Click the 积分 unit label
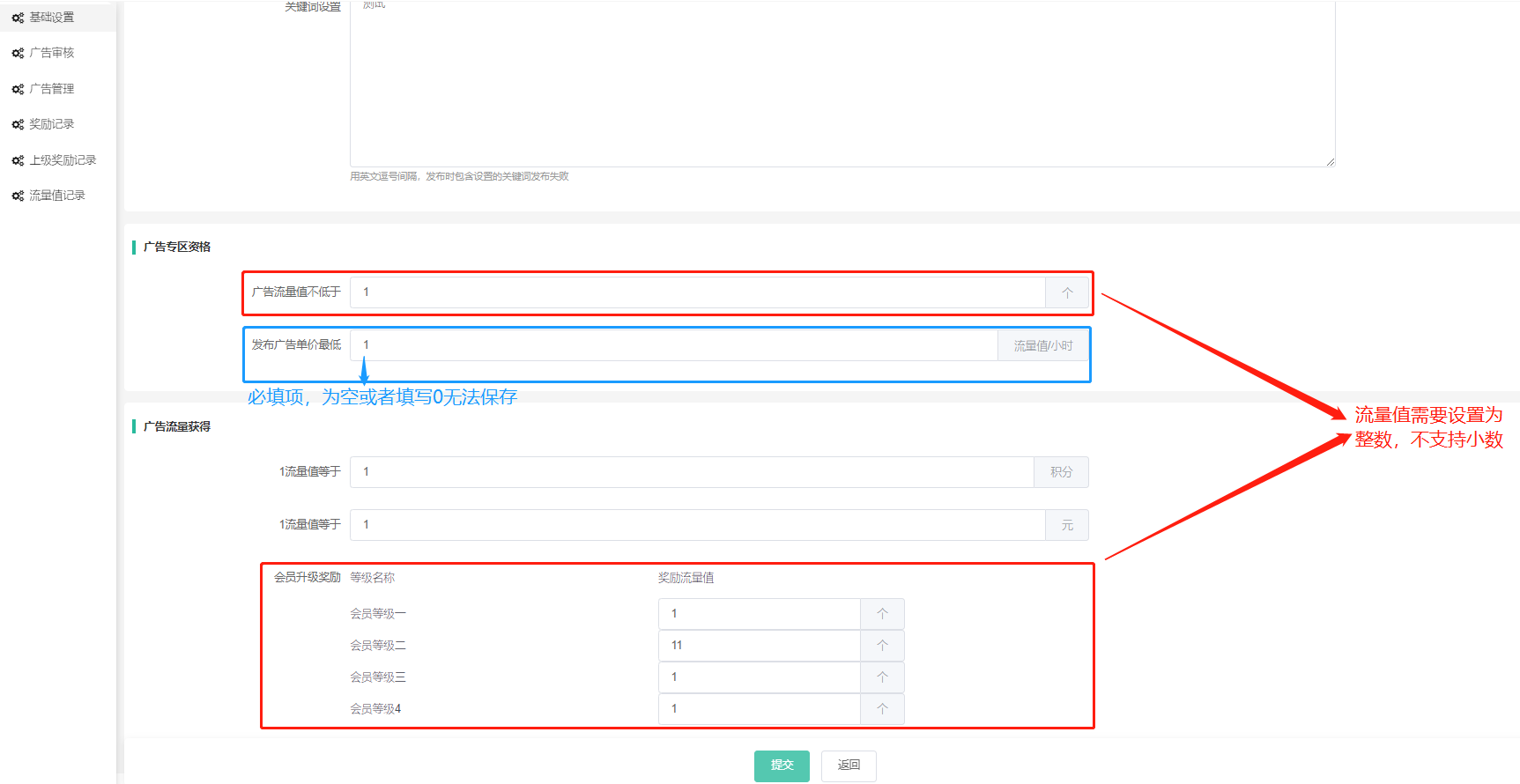Screen dimensions: 1520x784 [x=1062, y=472]
